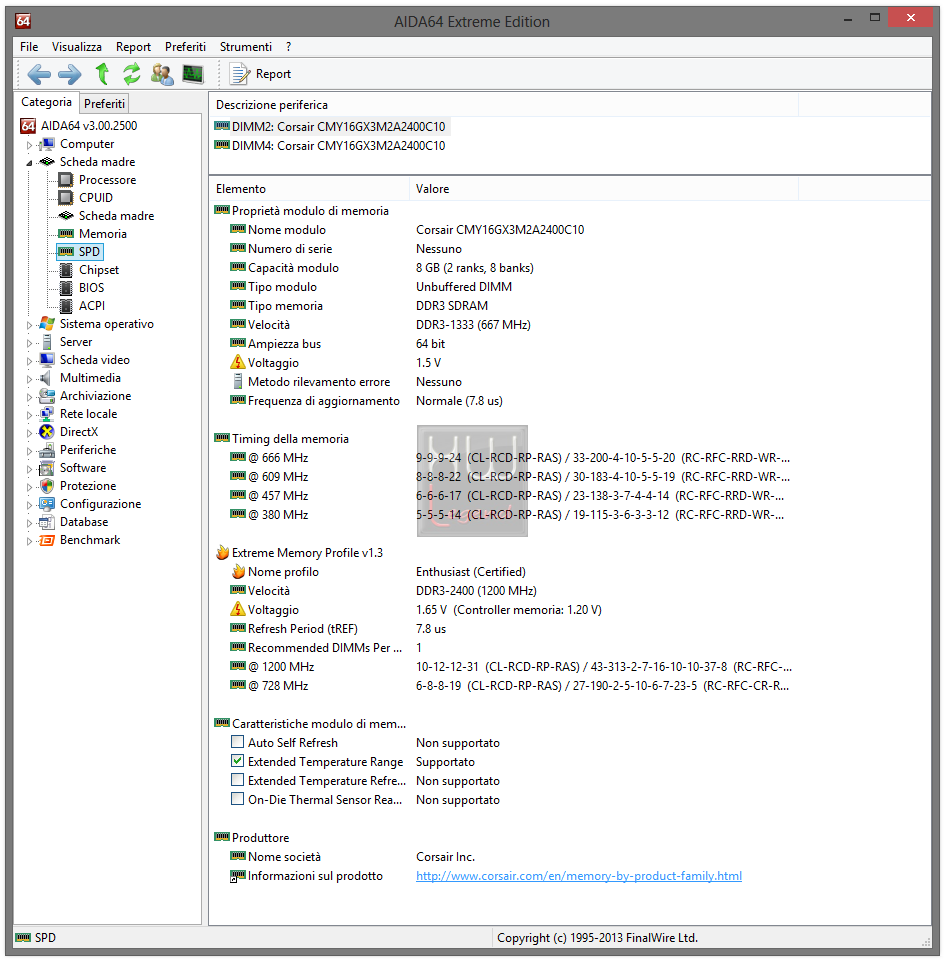Expand the Server tree node
The image size is (946, 962).
tap(29, 343)
